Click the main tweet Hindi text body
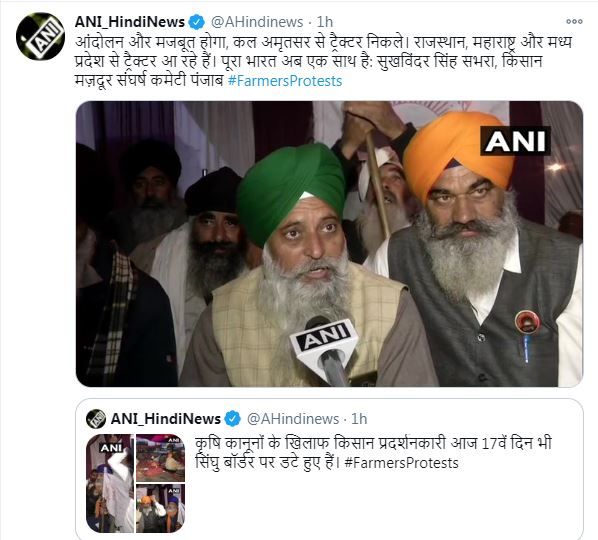This screenshot has width=598, height=540. pyautogui.click(x=323, y=61)
